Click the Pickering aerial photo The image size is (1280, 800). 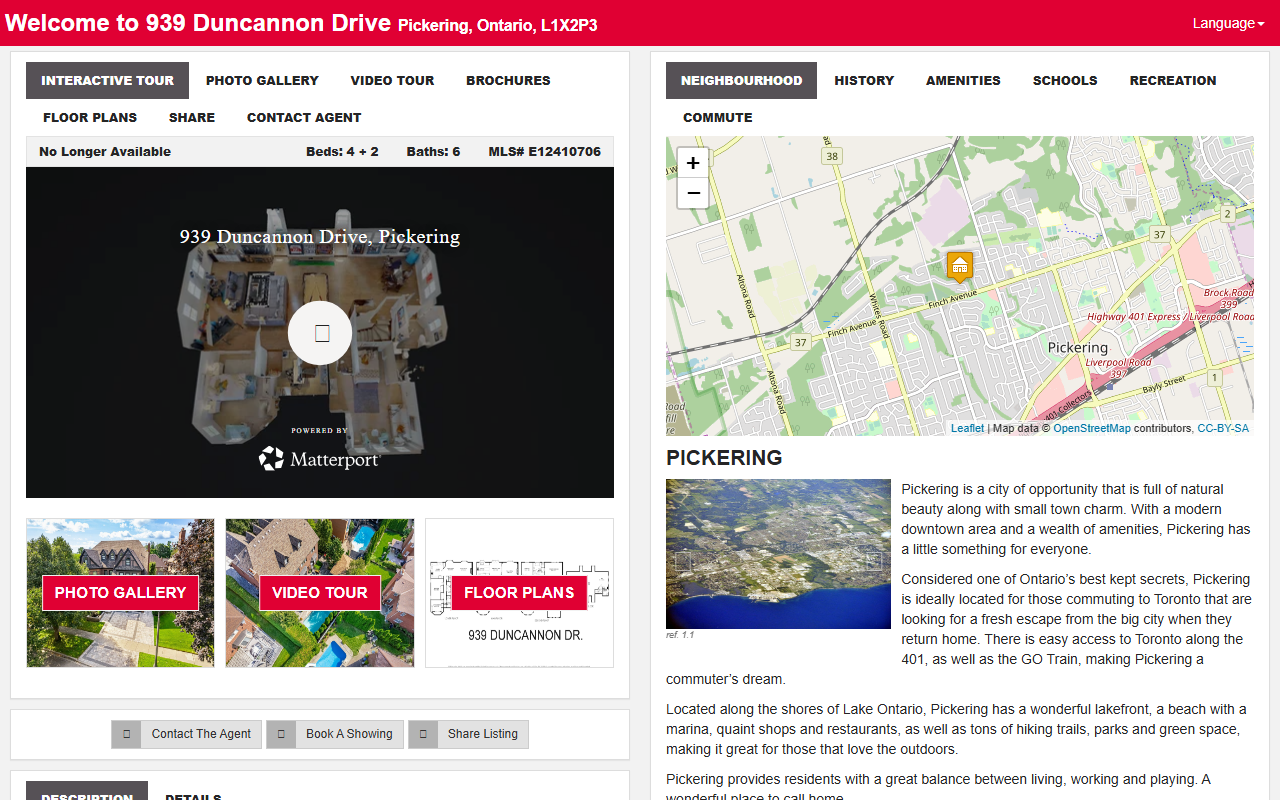[x=778, y=554]
